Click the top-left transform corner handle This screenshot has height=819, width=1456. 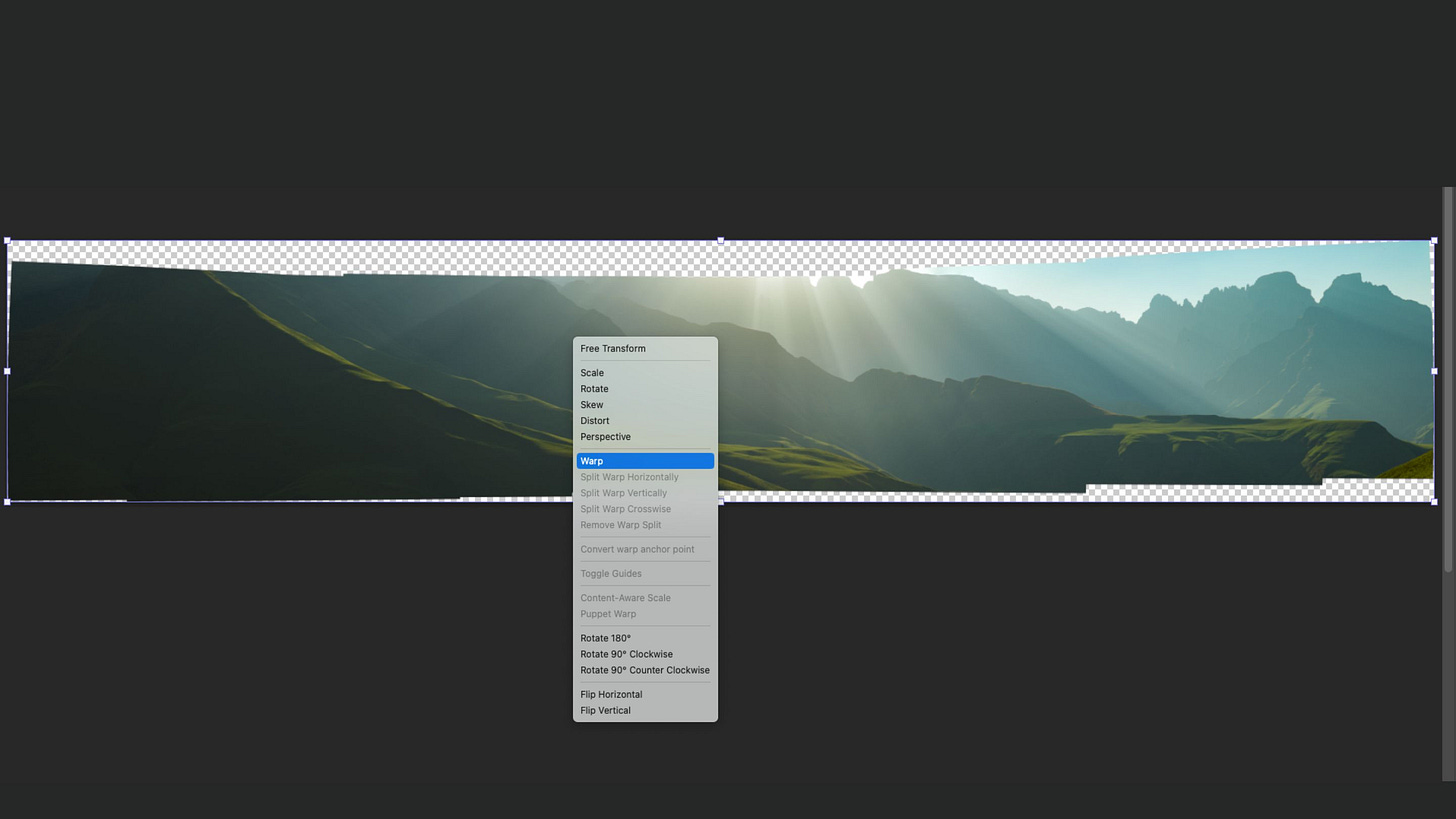(x=8, y=241)
